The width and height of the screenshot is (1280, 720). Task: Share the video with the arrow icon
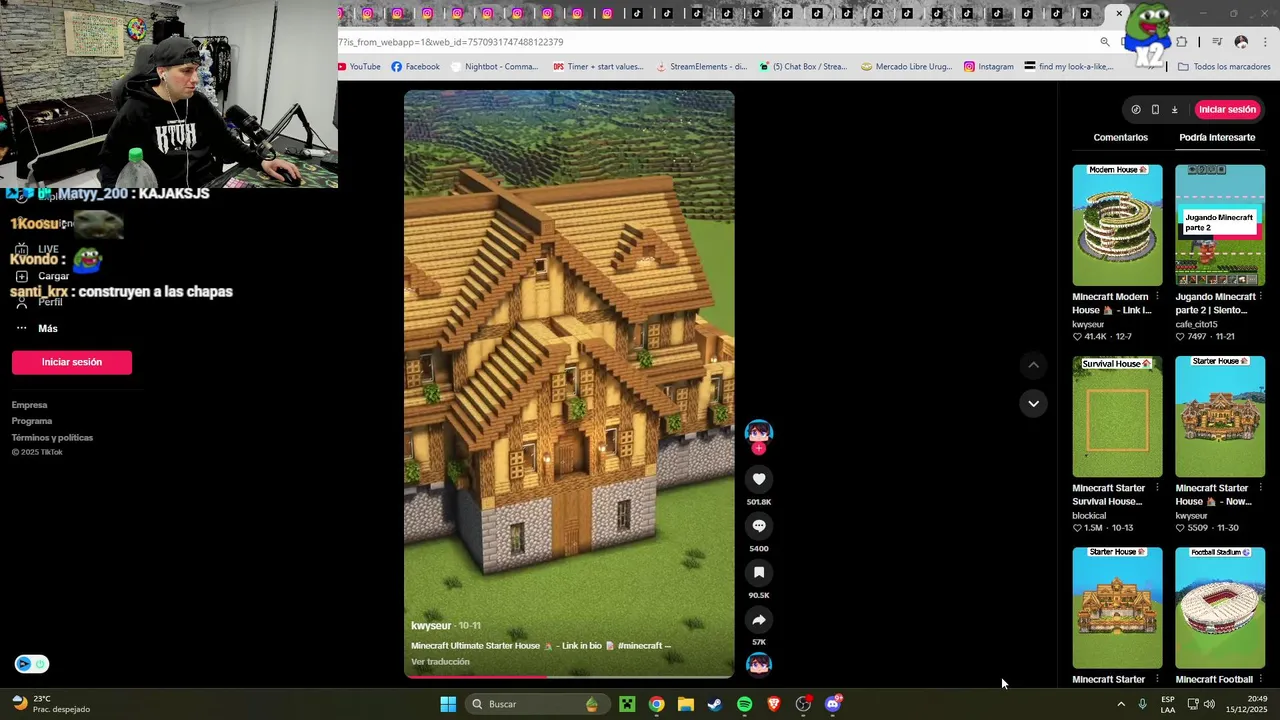[759, 620]
